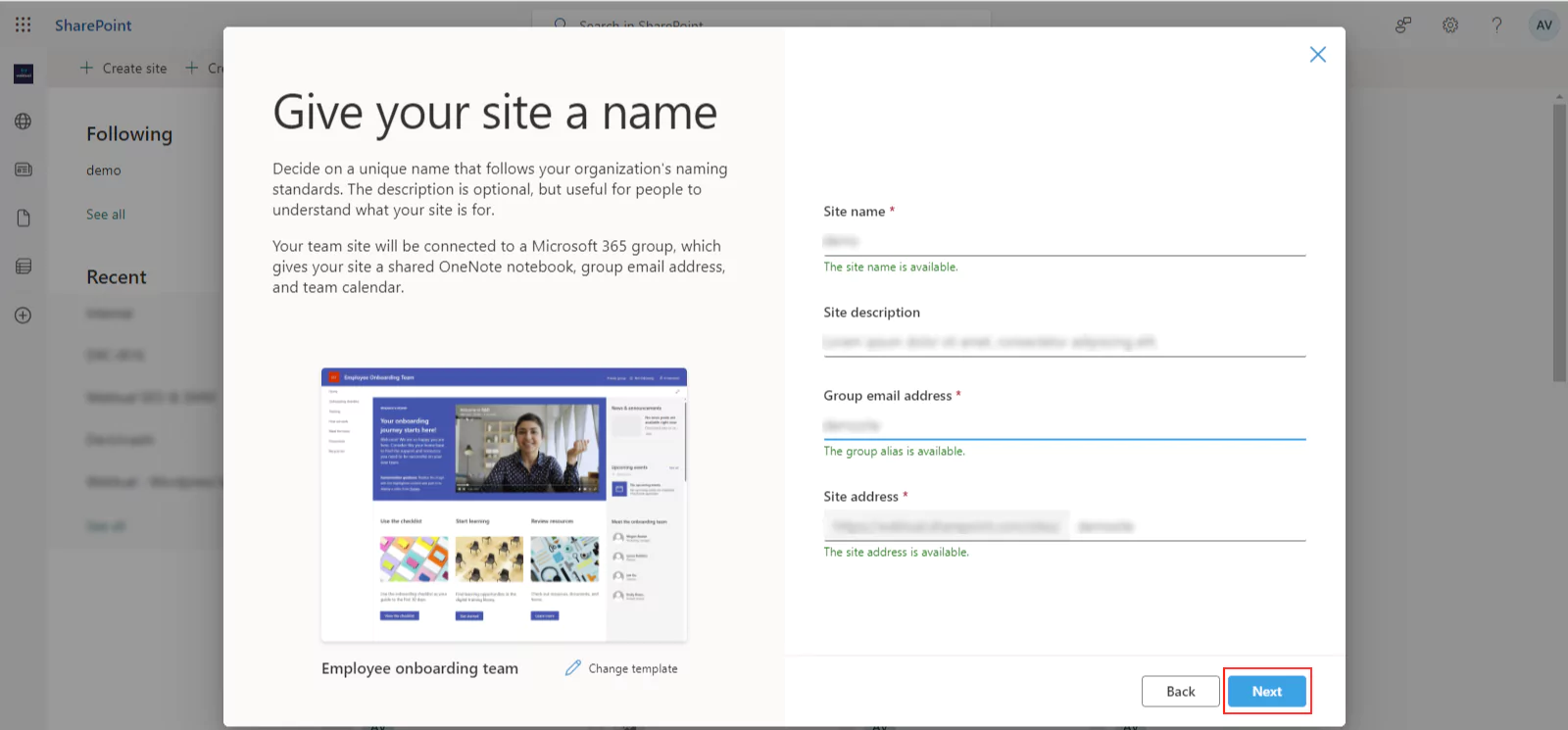Click the SharePoint home link
This screenshot has width=1568, height=730.
(x=93, y=25)
